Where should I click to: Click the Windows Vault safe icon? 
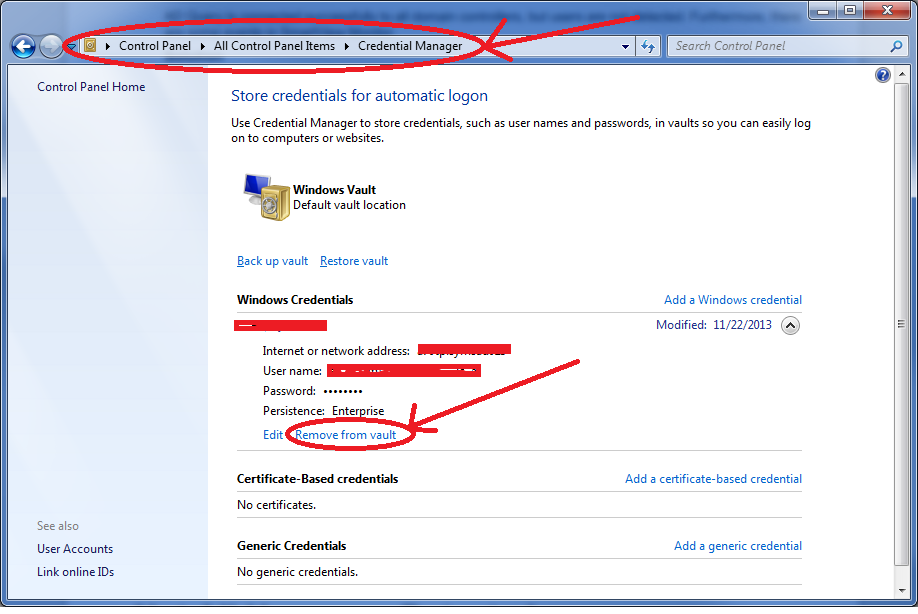pos(266,197)
